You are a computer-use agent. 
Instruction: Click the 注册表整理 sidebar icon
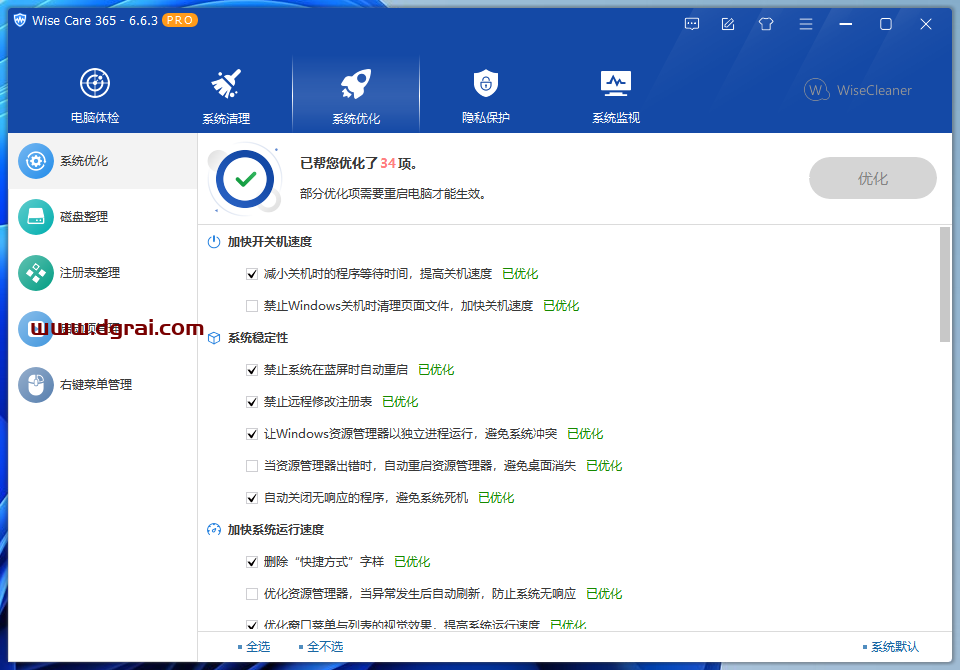(x=36, y=273)
